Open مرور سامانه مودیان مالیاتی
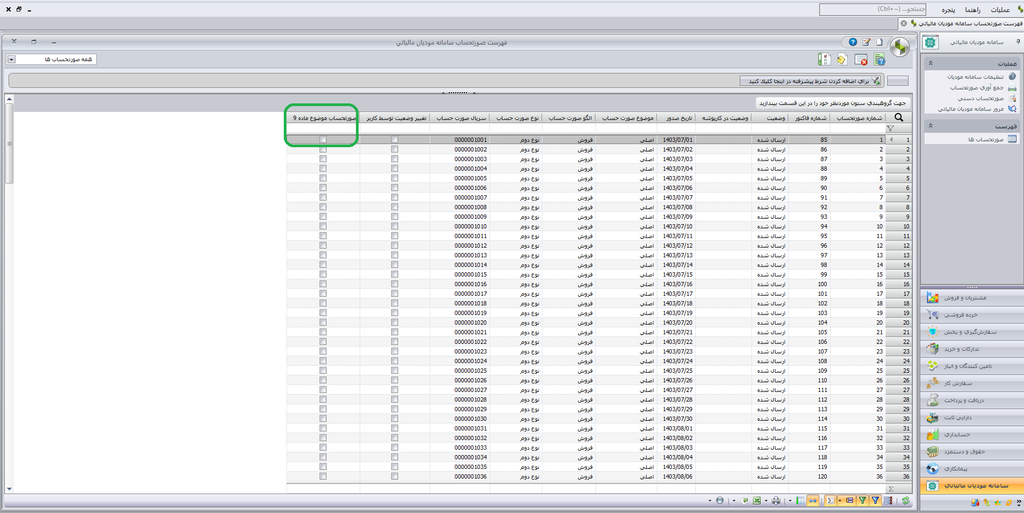Viewport: 1024px width, 513px height. tap(970, 109)
